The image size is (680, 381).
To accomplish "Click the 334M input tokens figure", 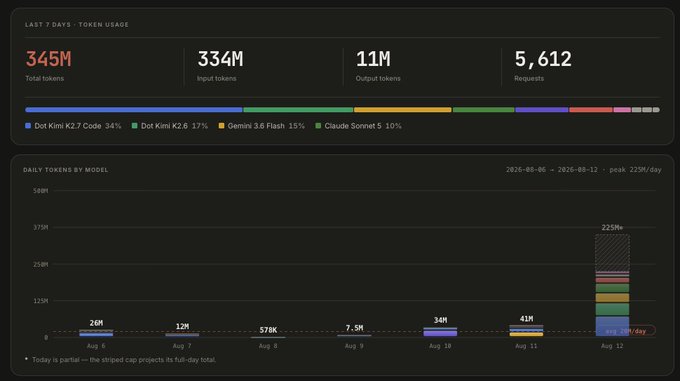I will point(220,59).
